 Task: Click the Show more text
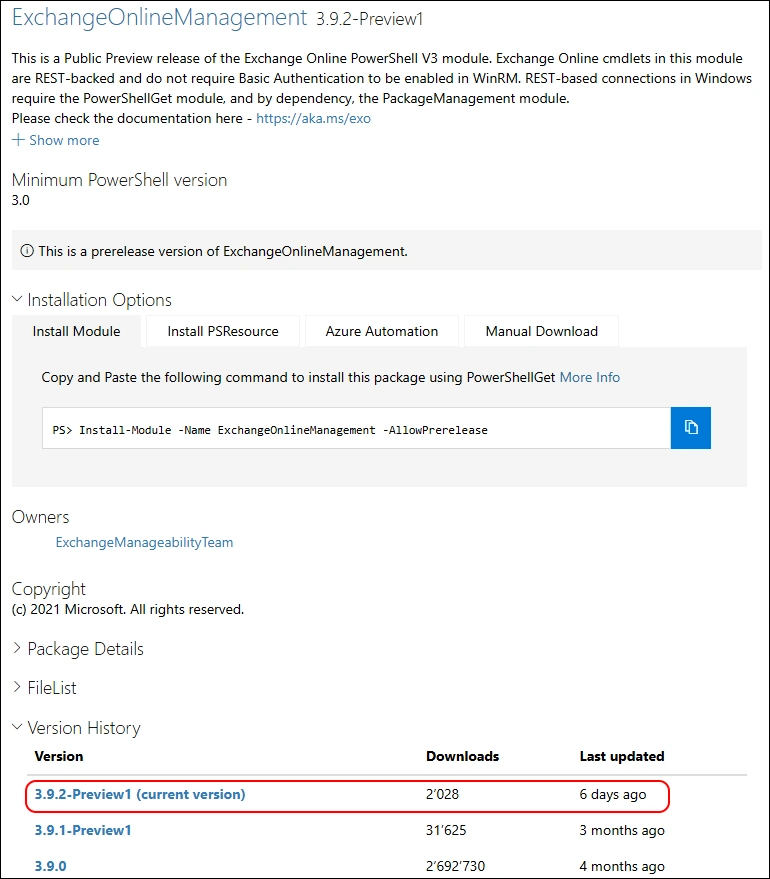pyautogui.click(x=64, y=140)
